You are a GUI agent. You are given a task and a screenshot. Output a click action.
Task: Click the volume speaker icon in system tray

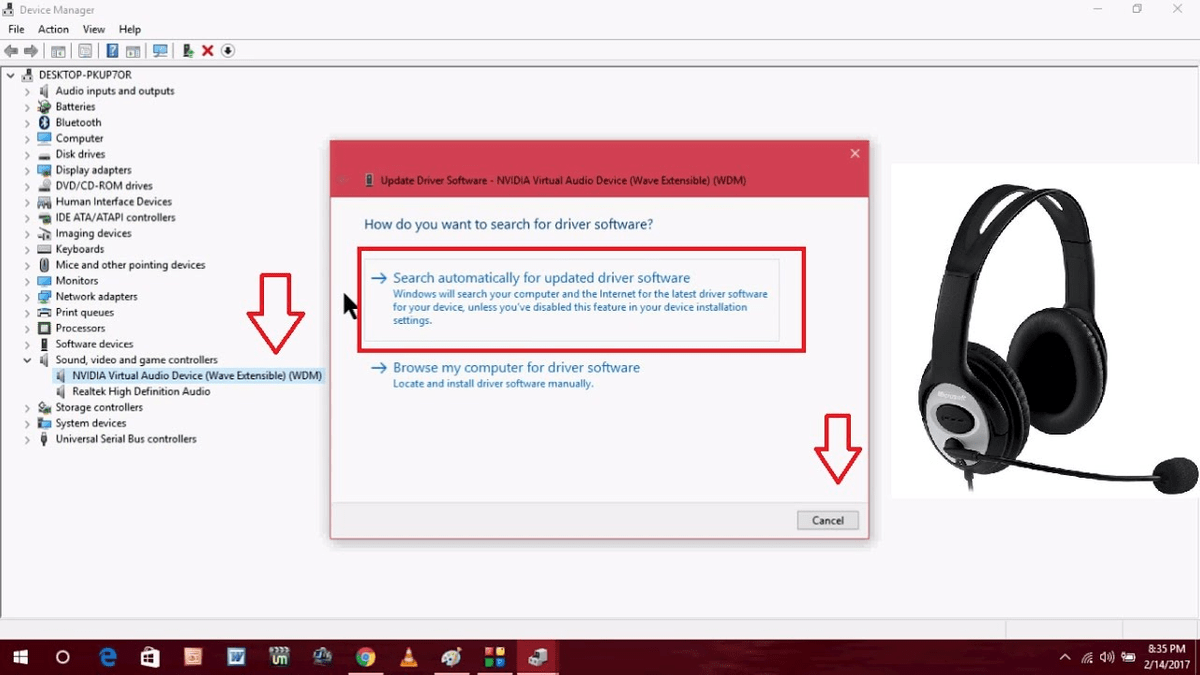click(1107, 657)
